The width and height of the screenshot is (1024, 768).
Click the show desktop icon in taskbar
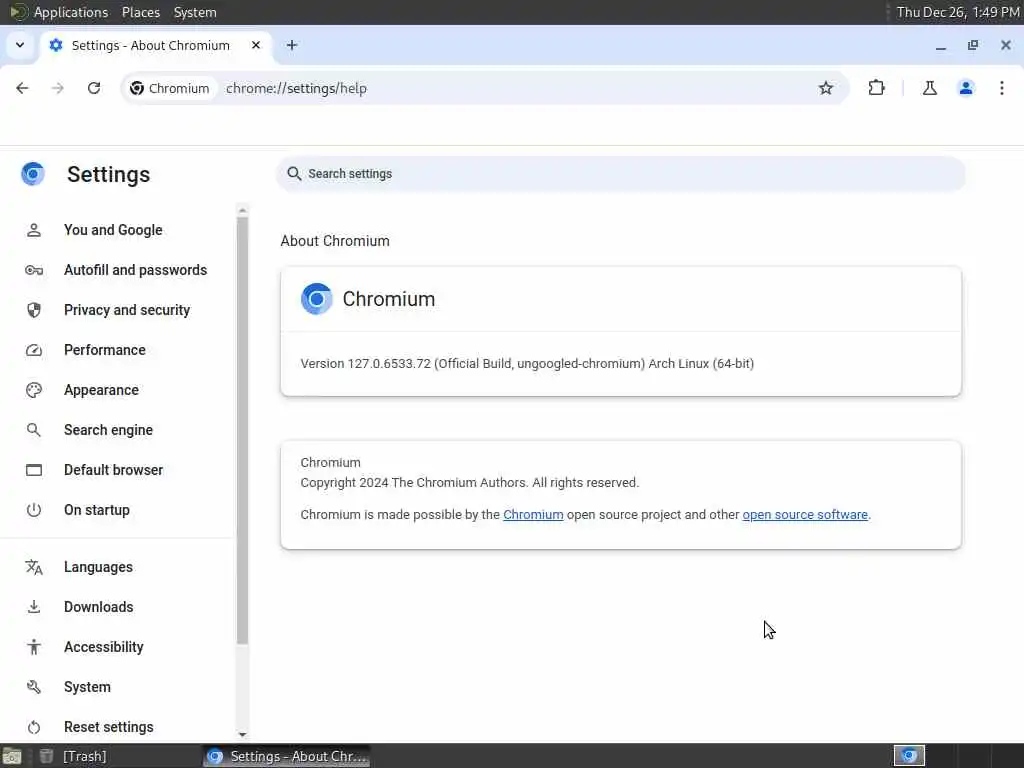[12, 756]
